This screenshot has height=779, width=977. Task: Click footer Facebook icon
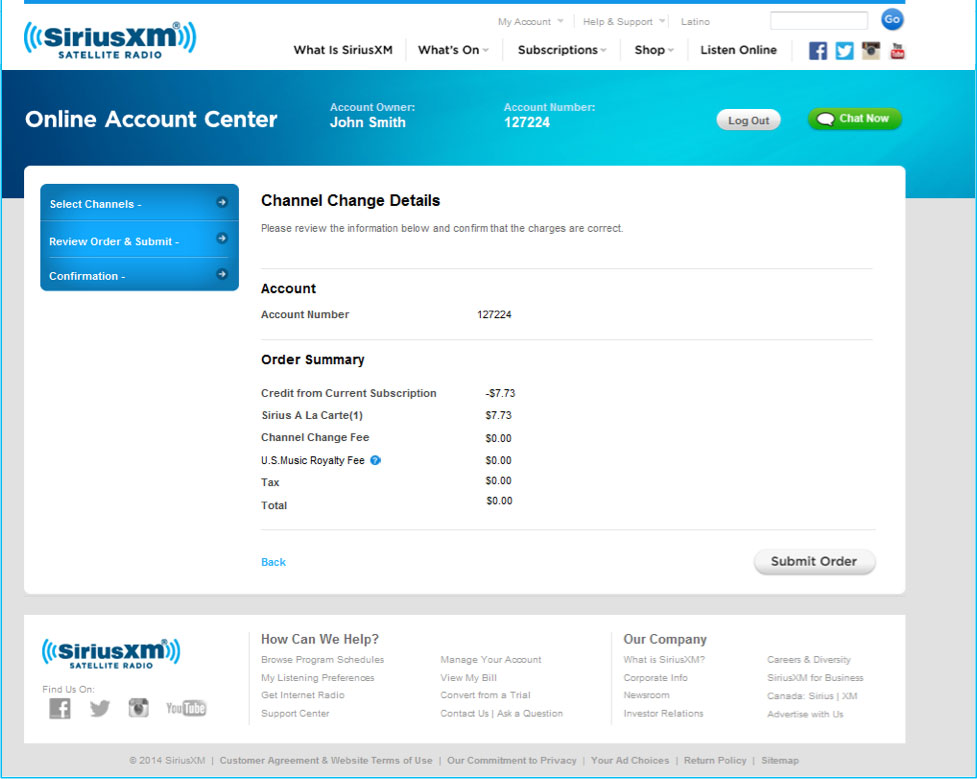pyautogui.click(x=60, y=708)
